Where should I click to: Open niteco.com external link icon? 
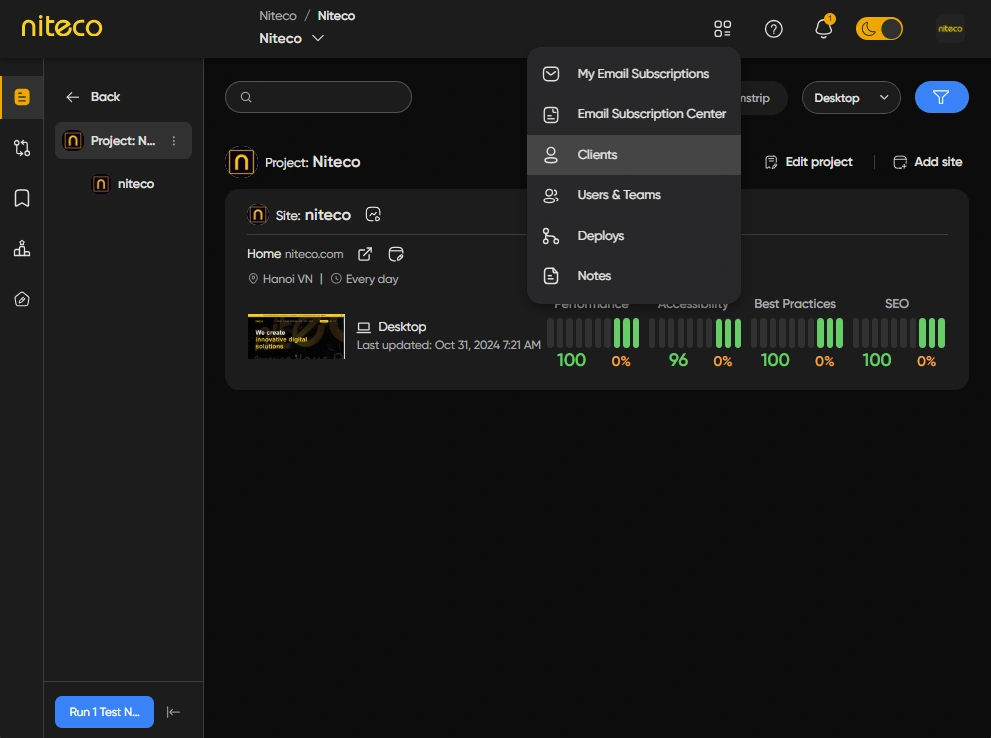click(365, 254)
